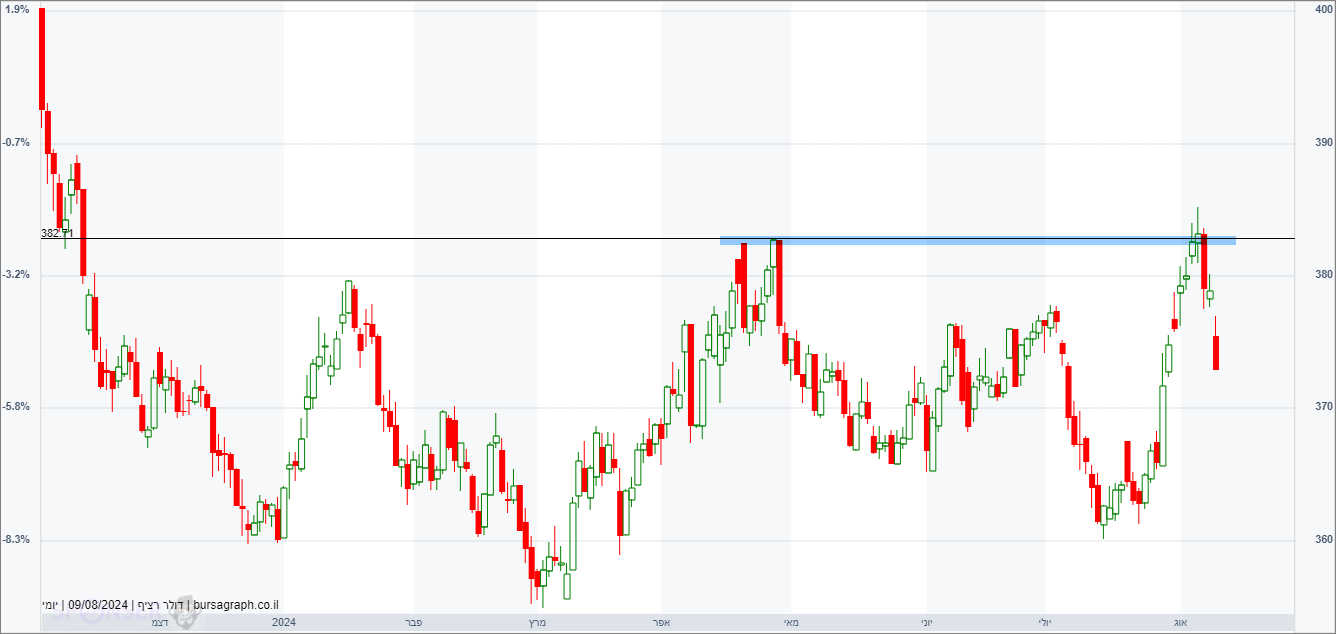Click the -3.2% percentage axis label

point(16,274)
